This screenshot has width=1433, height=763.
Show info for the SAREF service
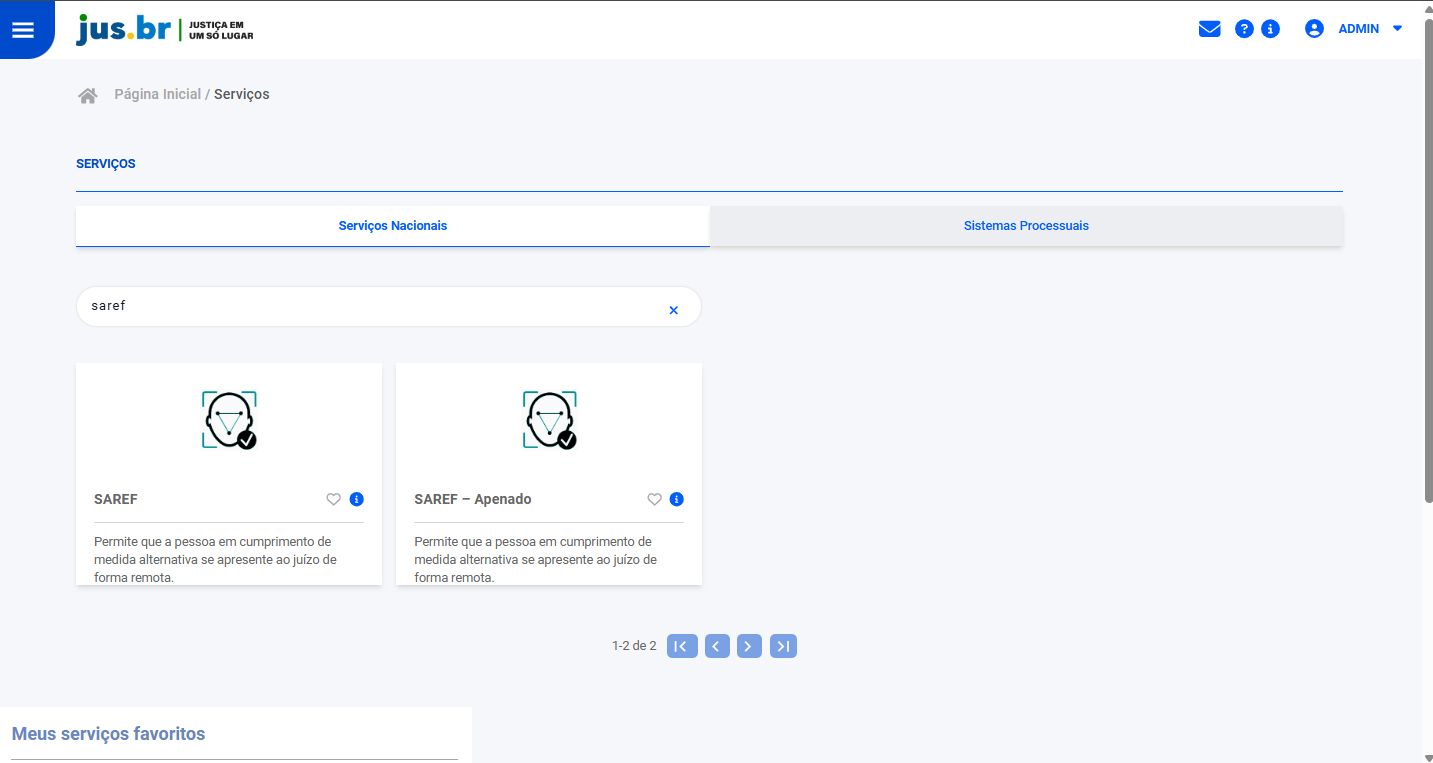click(x=357, y=499)
